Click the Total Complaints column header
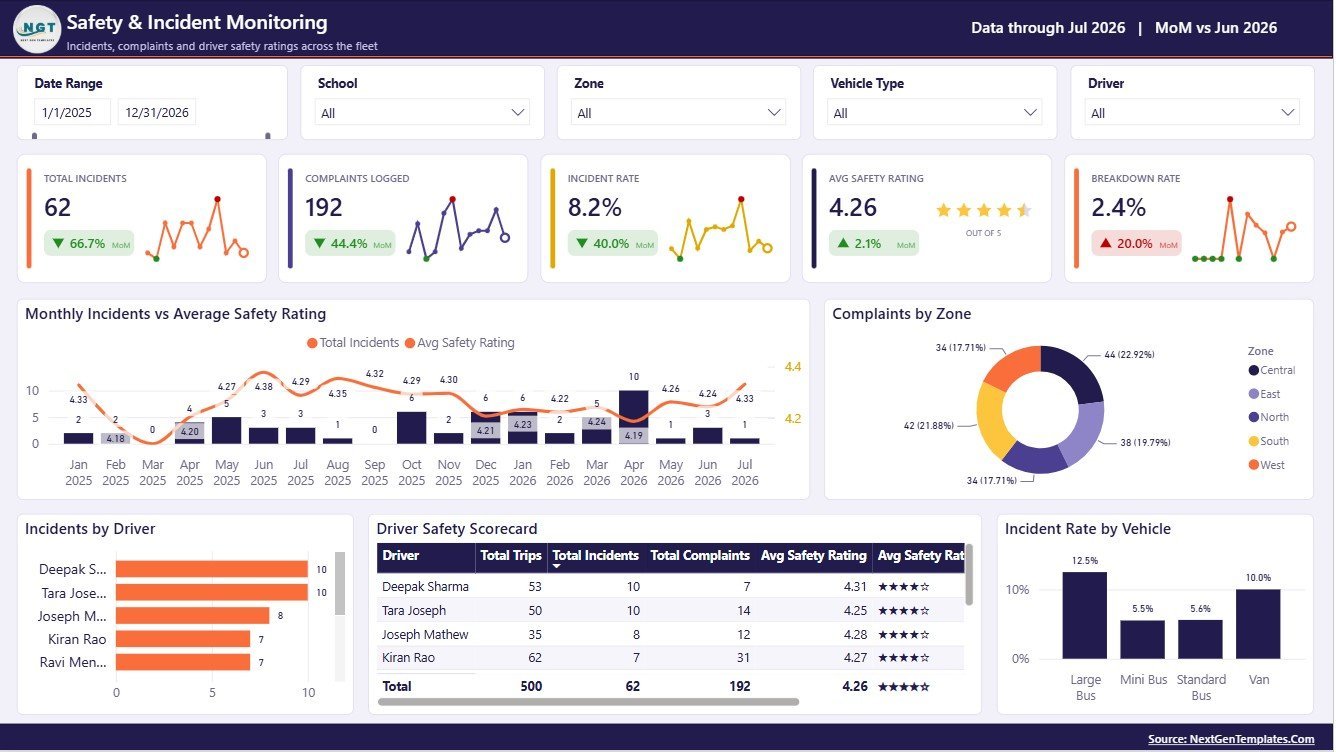The image size is (1336, 752). click(700, 555)
